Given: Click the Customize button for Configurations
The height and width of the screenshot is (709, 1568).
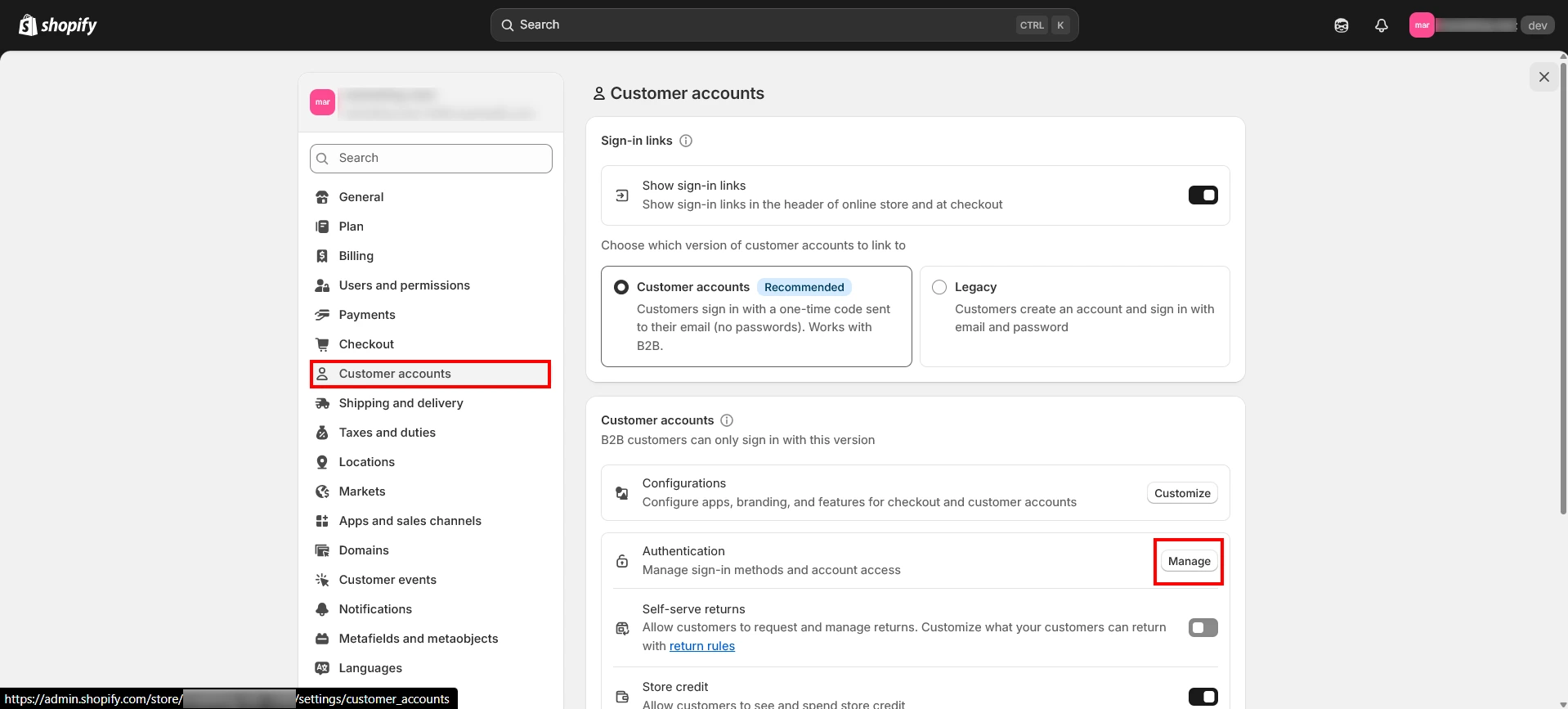Looking at the screenshot, I should pos(1182,493).
